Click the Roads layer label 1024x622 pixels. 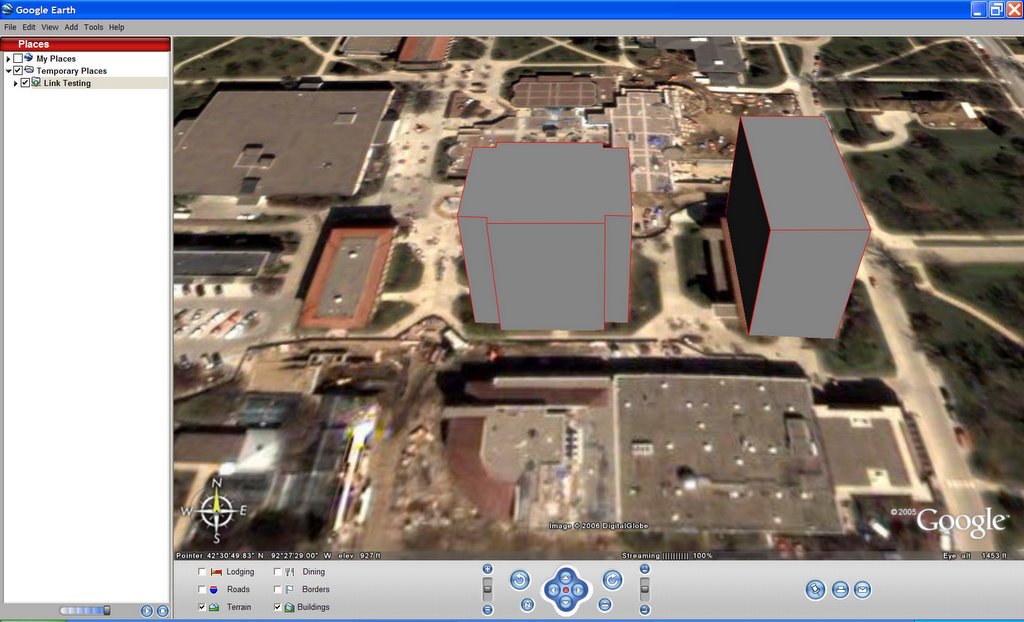click(238, 589)
